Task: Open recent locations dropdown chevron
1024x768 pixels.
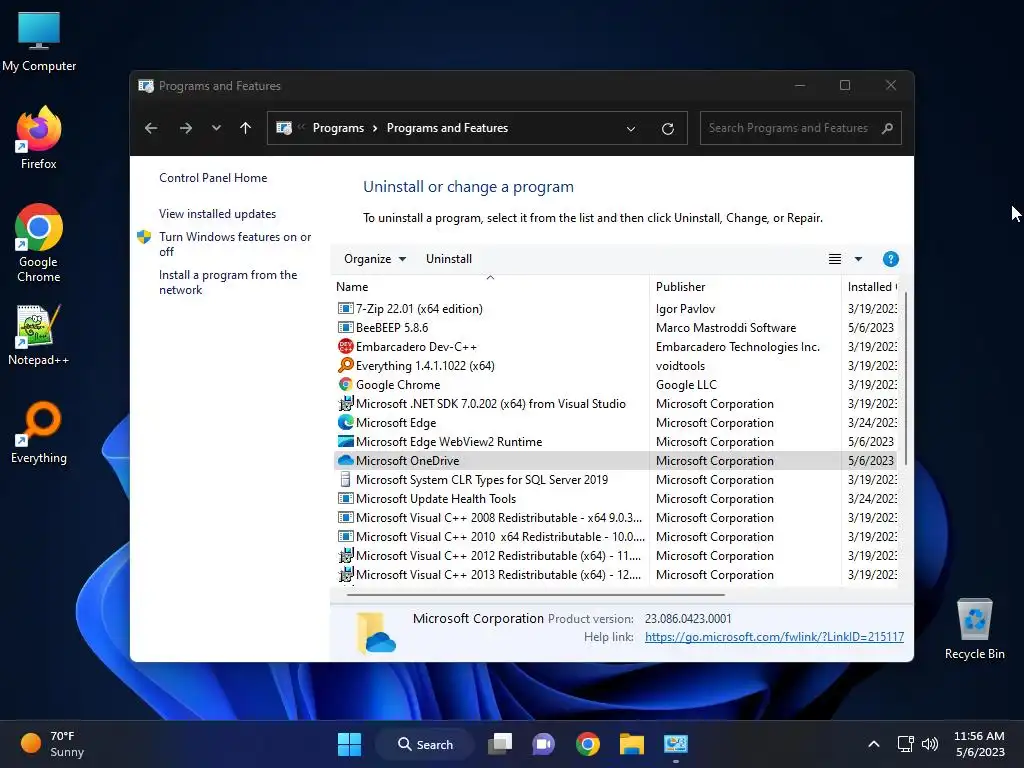Action: (x=216, y=128)
